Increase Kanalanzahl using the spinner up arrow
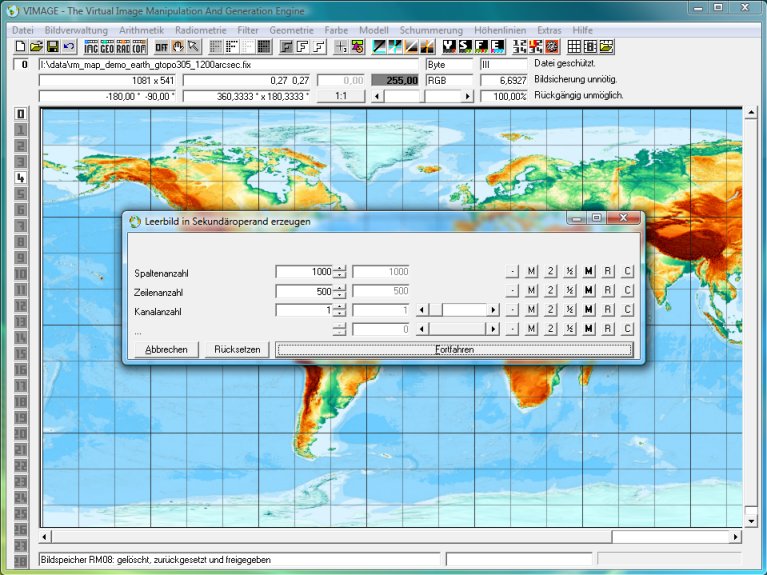This screenshot has height=575, width=767. pos(341,307)
